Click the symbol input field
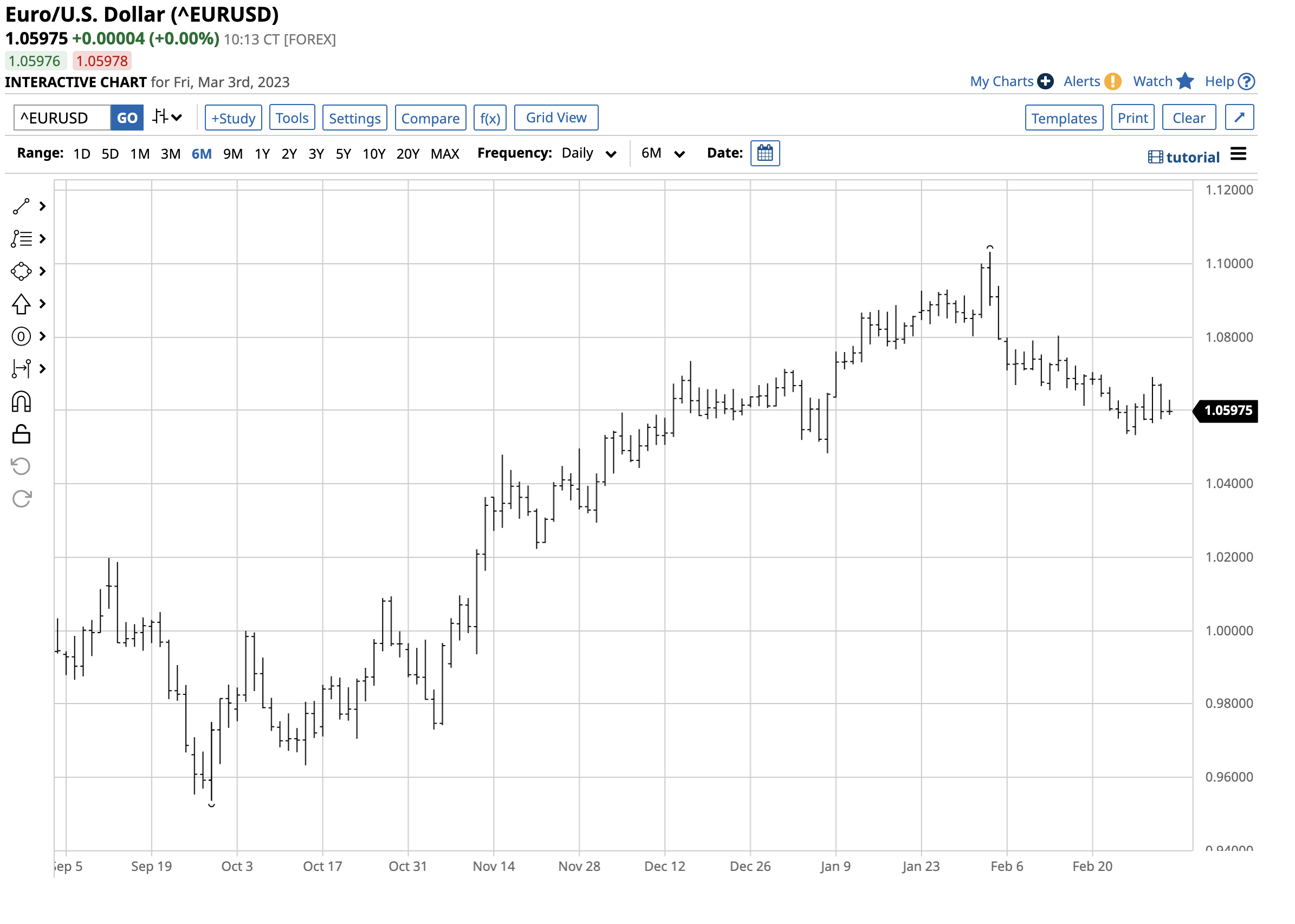1295x924 pixels. tap(62, 118)
